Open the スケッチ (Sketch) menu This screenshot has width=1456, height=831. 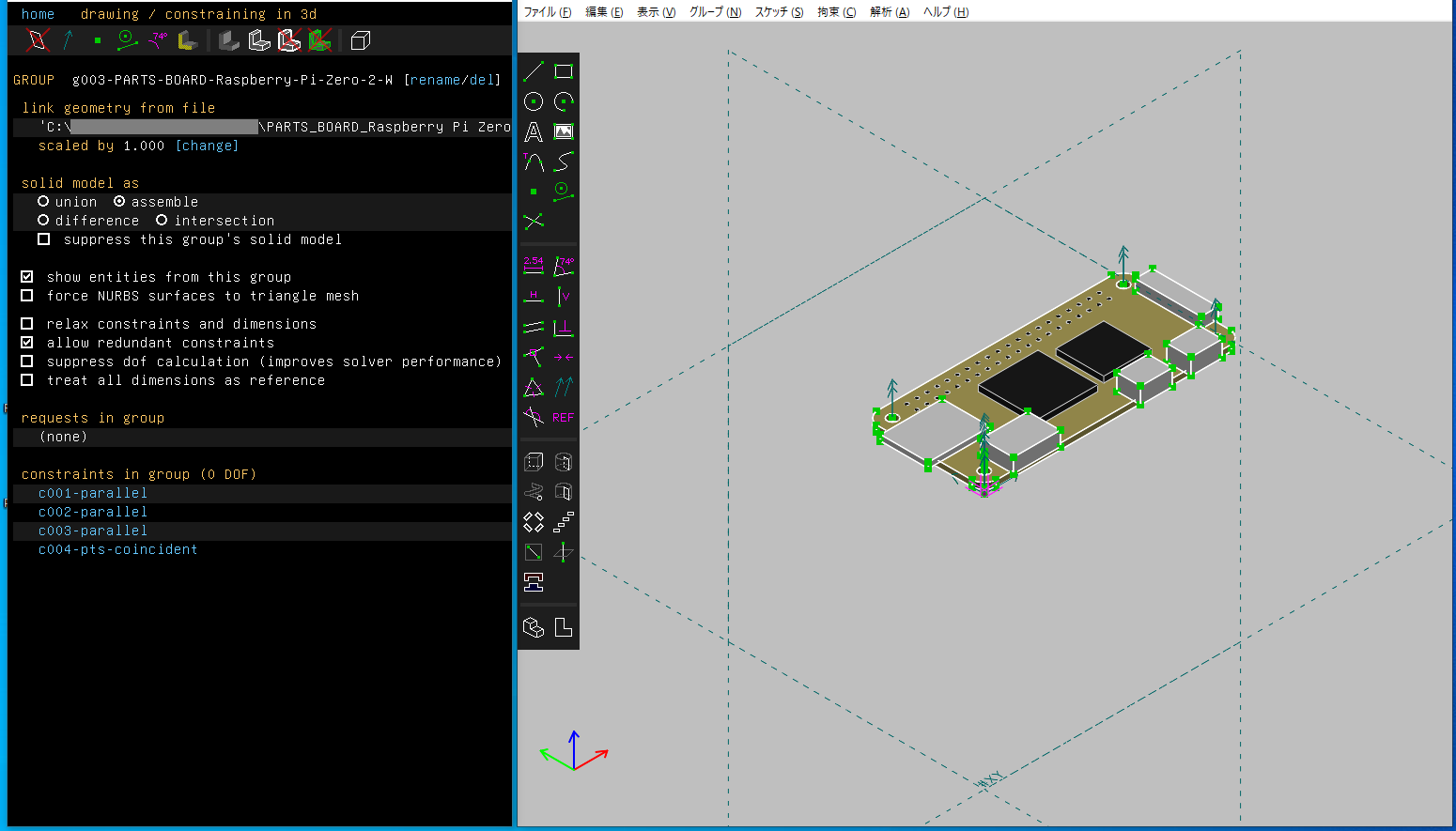coord(779,12)
